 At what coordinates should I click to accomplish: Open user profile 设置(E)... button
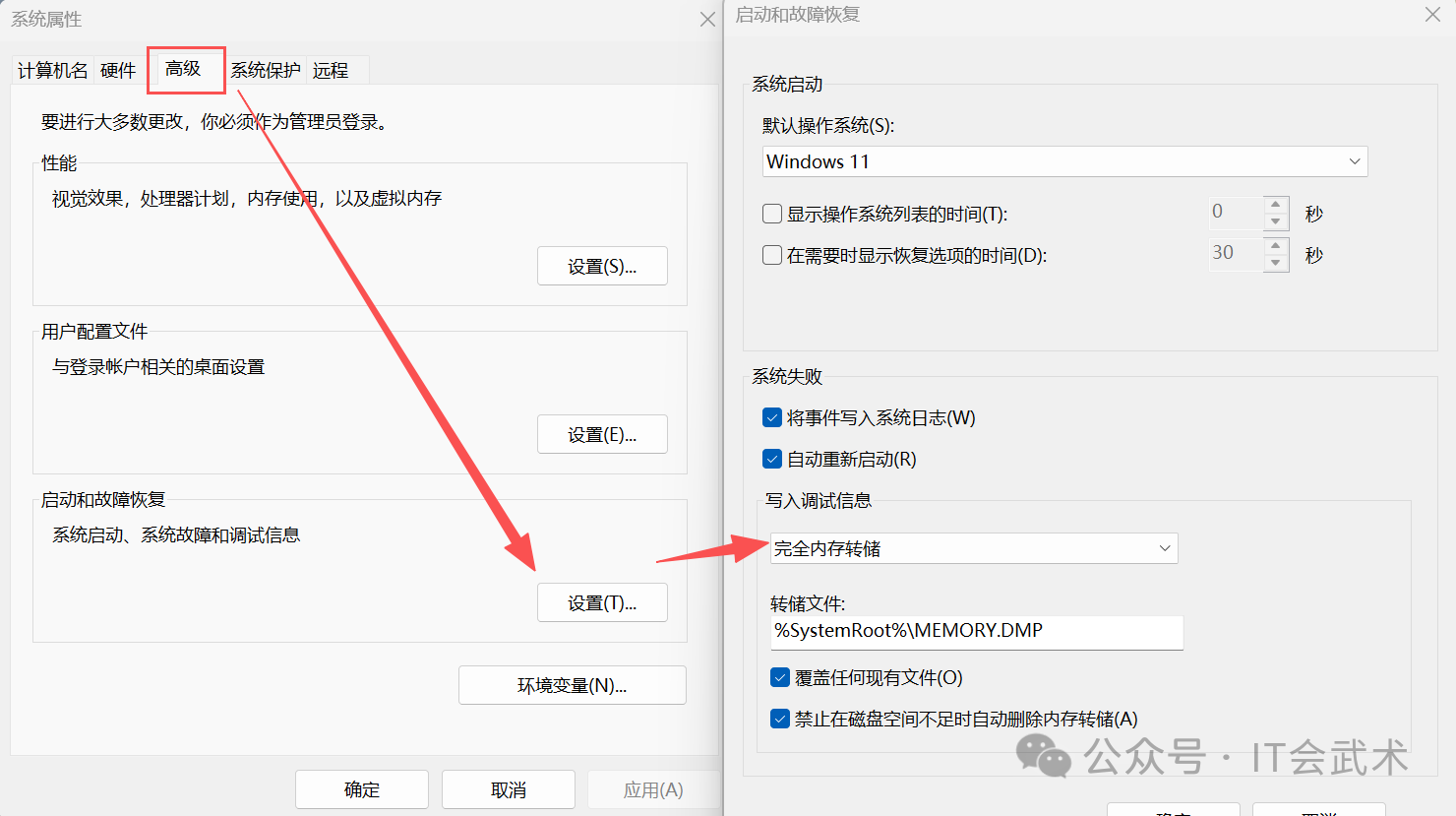[602, 434]
